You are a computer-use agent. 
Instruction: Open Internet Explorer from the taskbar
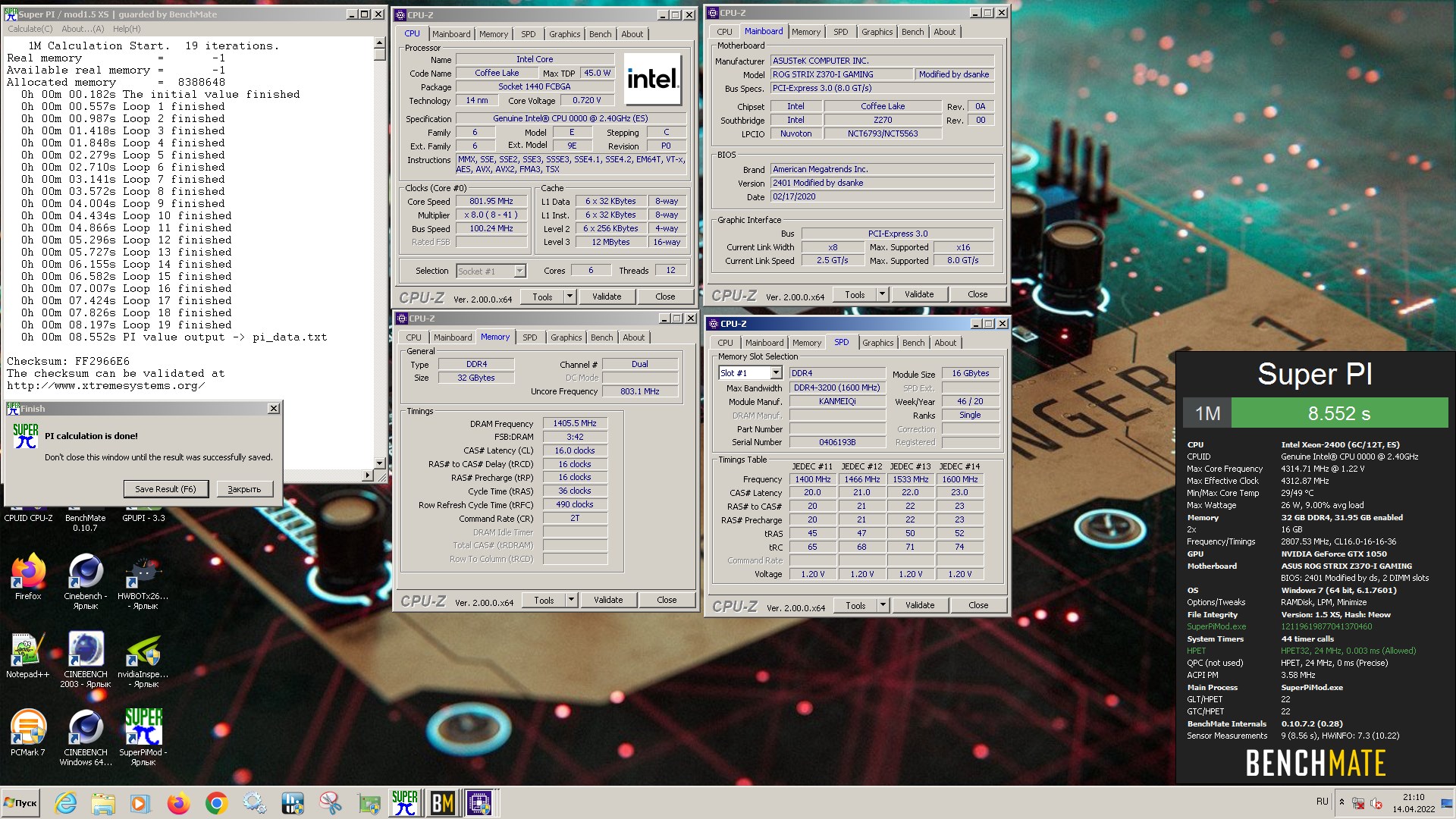point(65,803)
